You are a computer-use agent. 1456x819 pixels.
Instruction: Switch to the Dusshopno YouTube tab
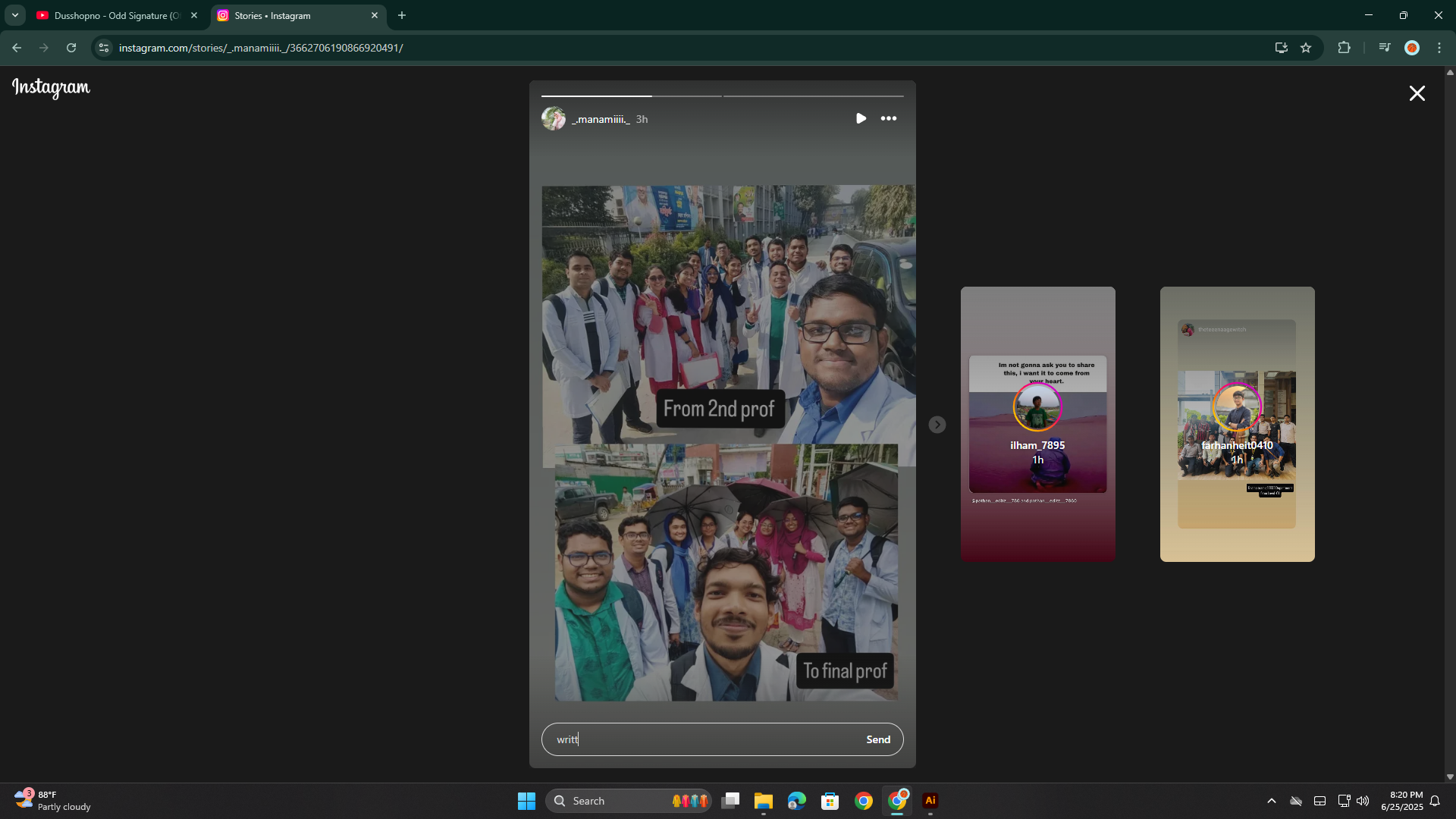(117, 15)
